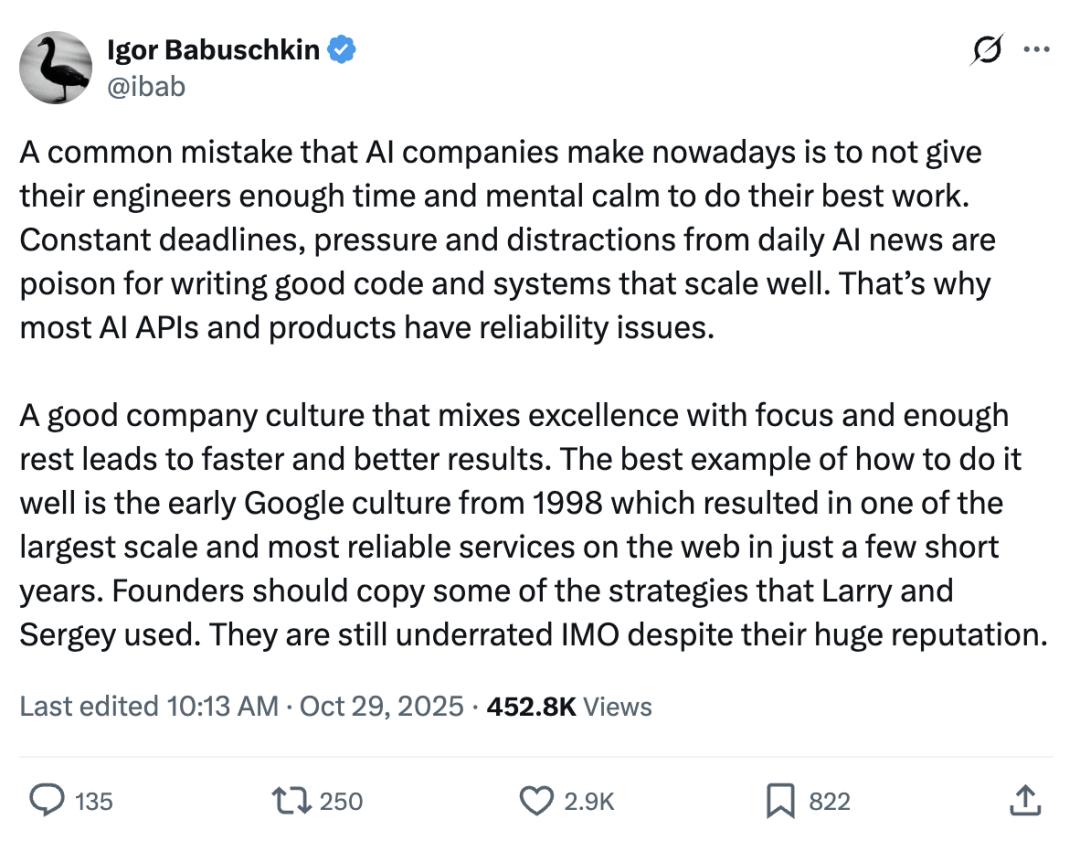Open the 452.8K Views analytics label
This screenshot has height=841, width=1080.
568,706
